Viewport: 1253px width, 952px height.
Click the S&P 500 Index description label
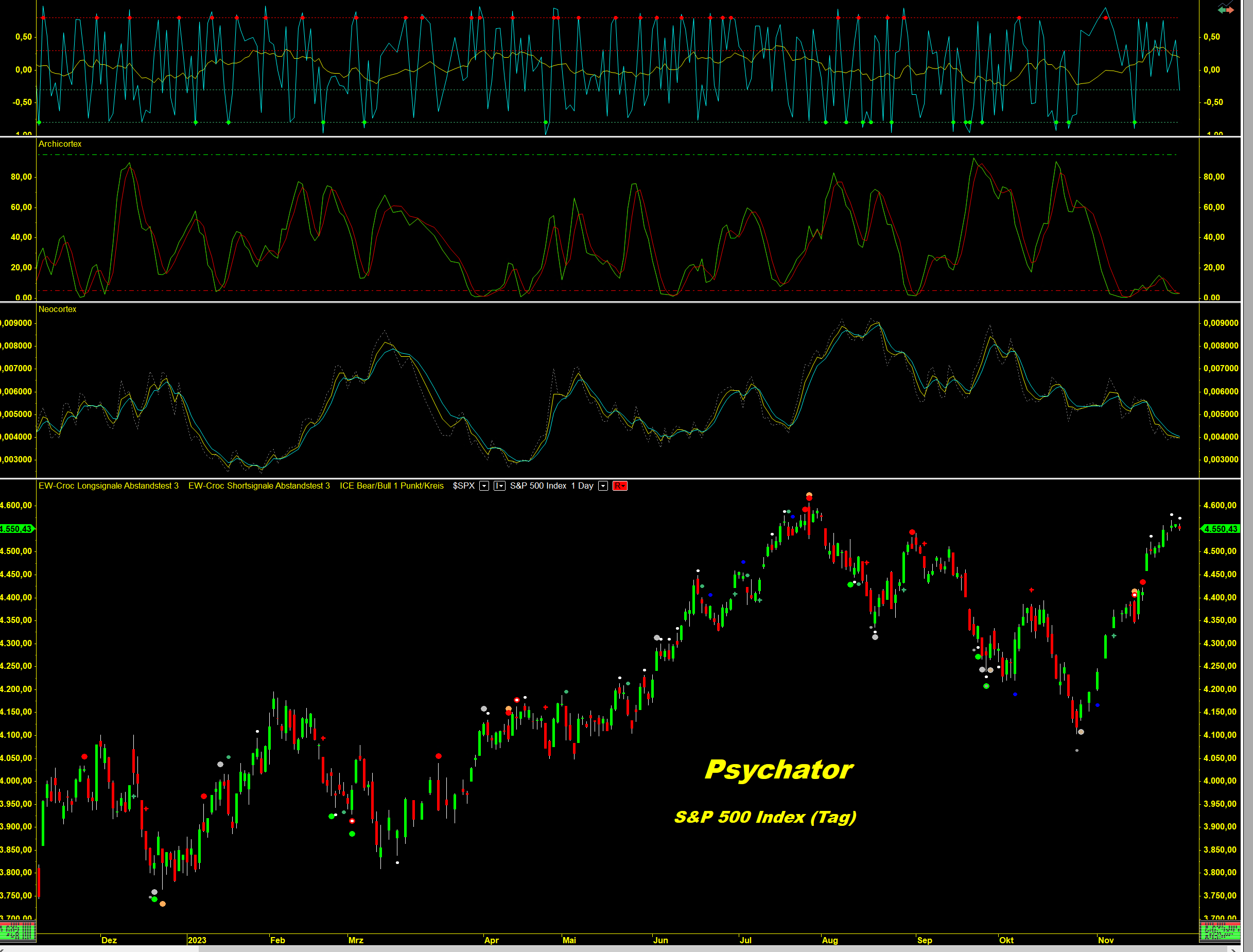pos(537,486)
